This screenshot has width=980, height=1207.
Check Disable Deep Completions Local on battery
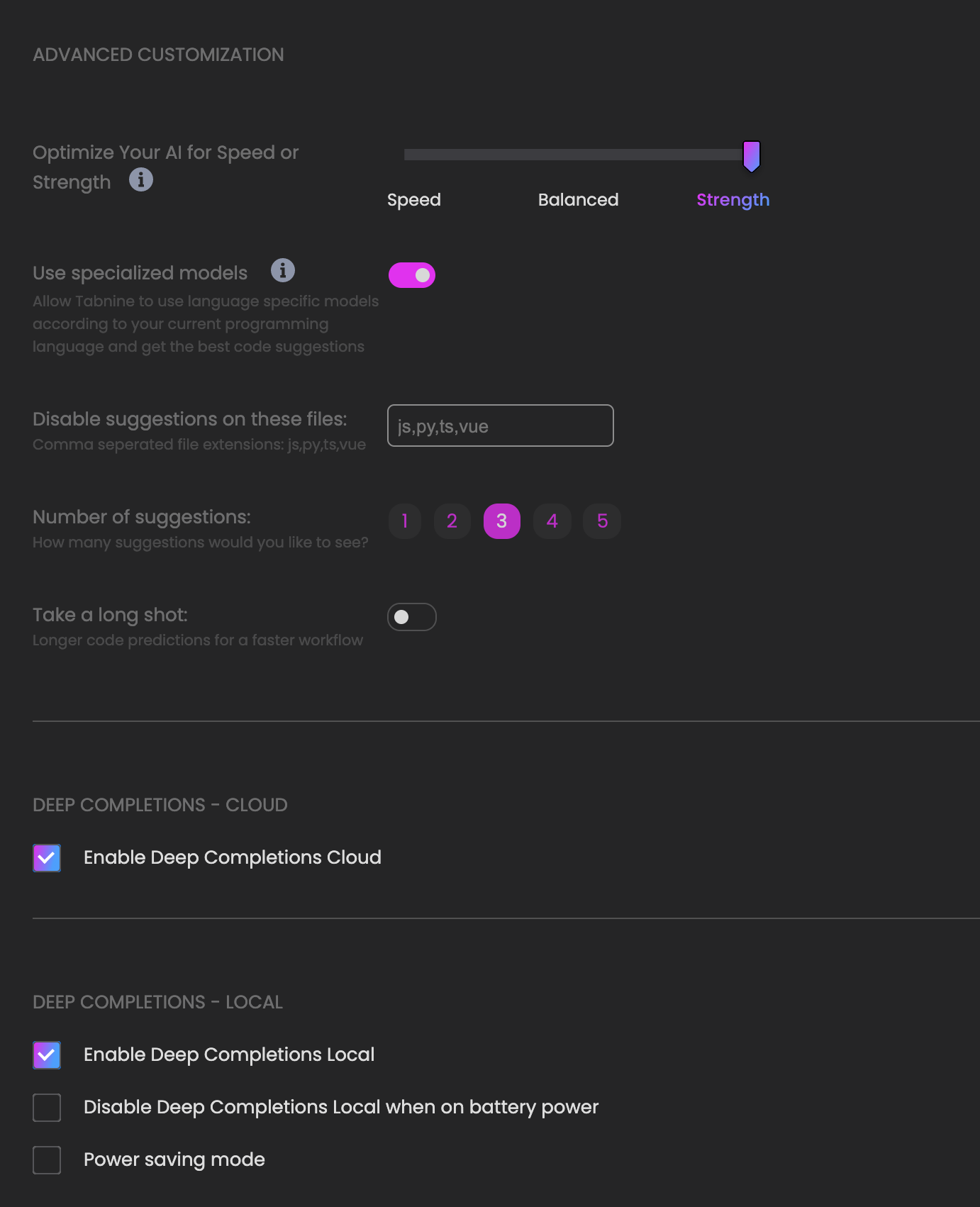coord(47,1108)
